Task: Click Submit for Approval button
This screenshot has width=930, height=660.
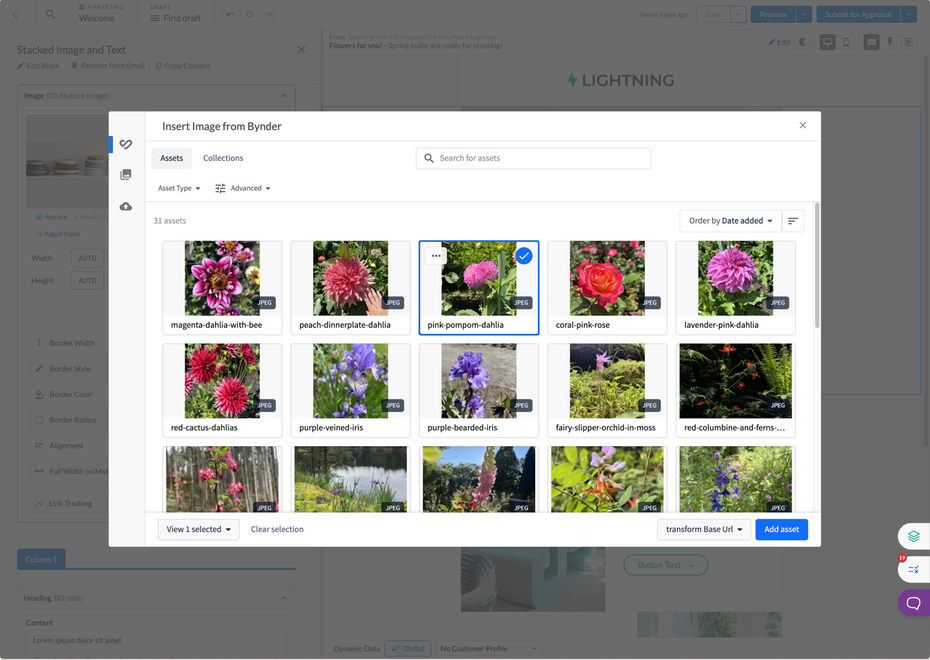Action: click(858, 14)
